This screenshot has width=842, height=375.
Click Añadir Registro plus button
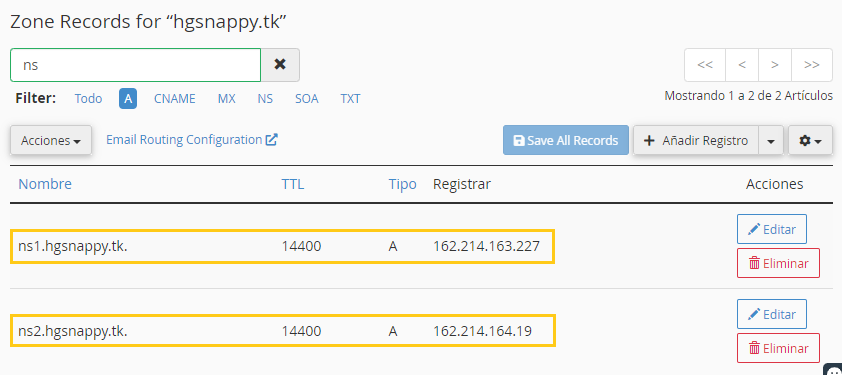pos(696,140)
